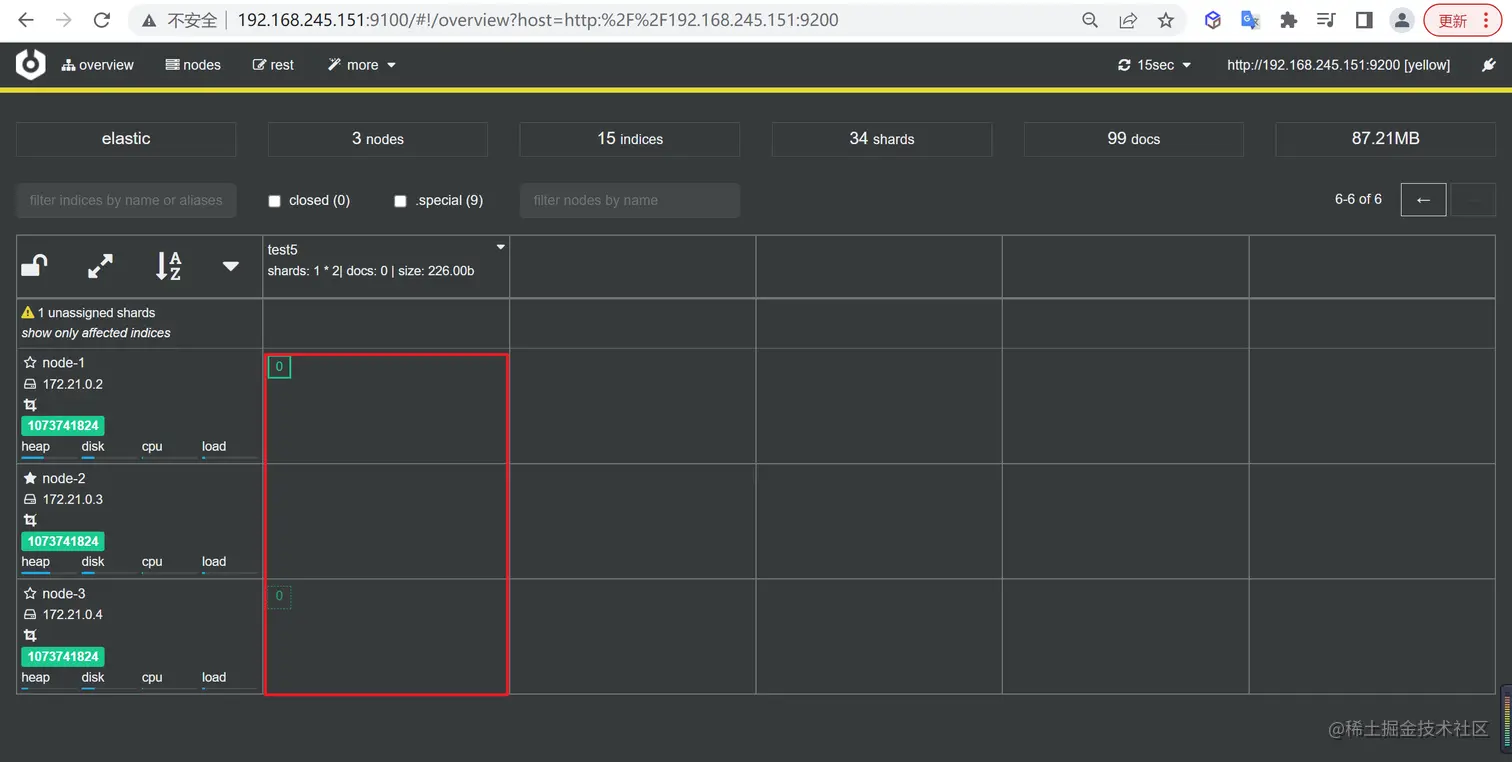
Task: Open the browser zoom magnifier icon
Action: [1090, 20]
